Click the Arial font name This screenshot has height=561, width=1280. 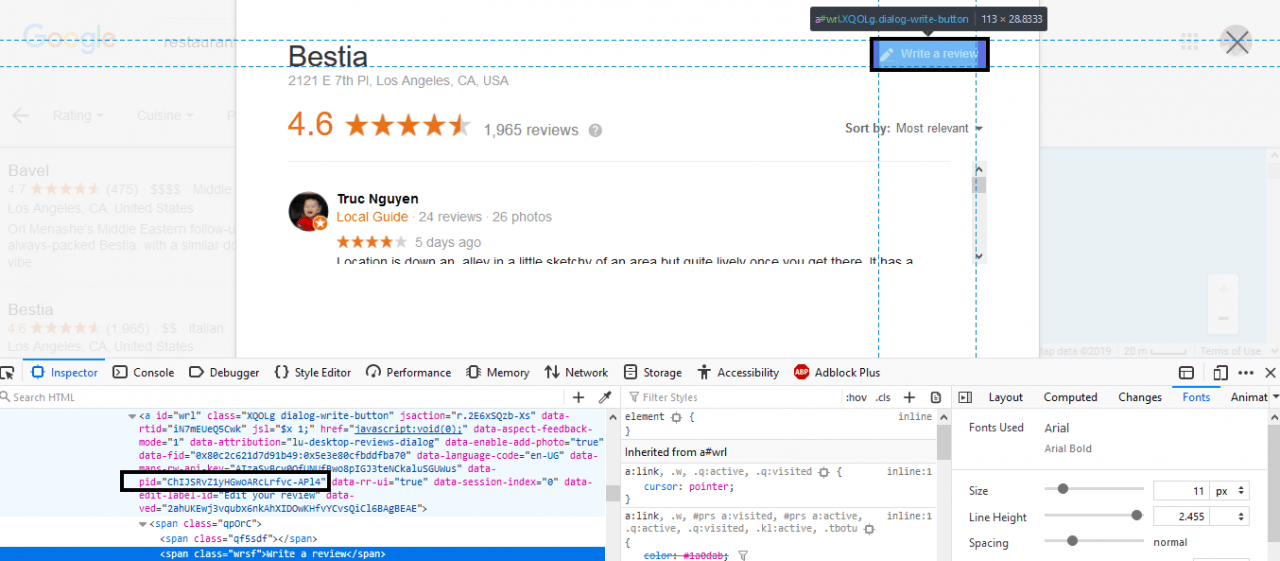[x=1057, y=428]
